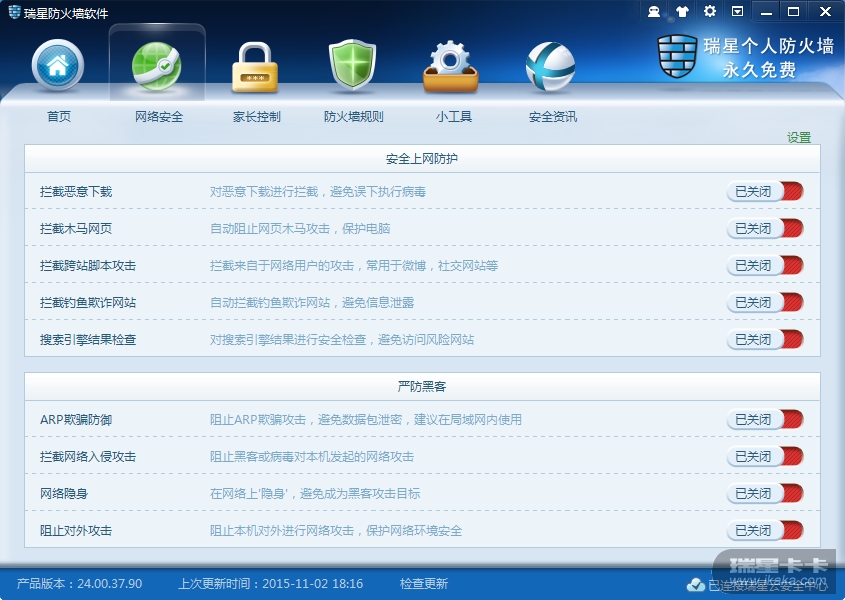Image resolution: width=845 pixels, height=600 pixels.
Task: Enable ARP欺骗防御 switch
Action: (765, 419)
